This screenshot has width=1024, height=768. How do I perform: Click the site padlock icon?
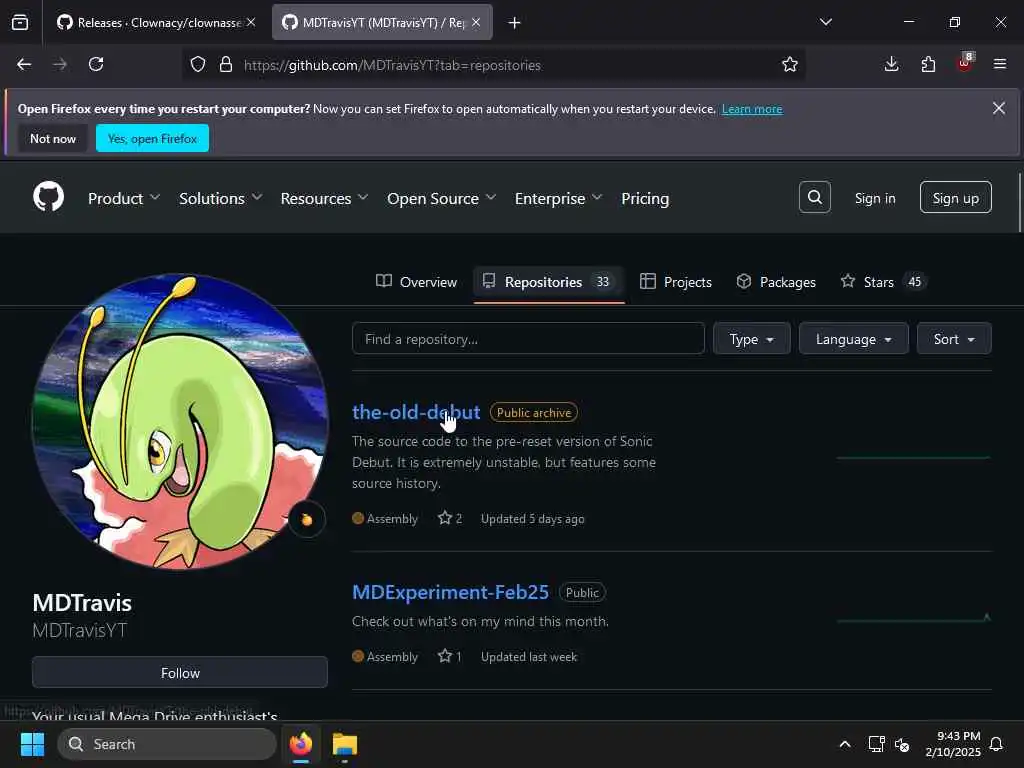226,65
